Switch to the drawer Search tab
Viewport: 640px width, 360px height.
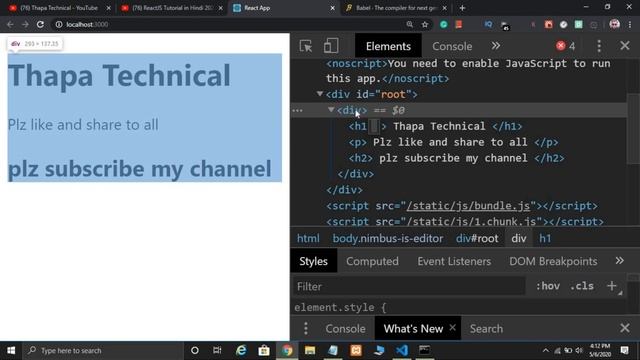486,329
